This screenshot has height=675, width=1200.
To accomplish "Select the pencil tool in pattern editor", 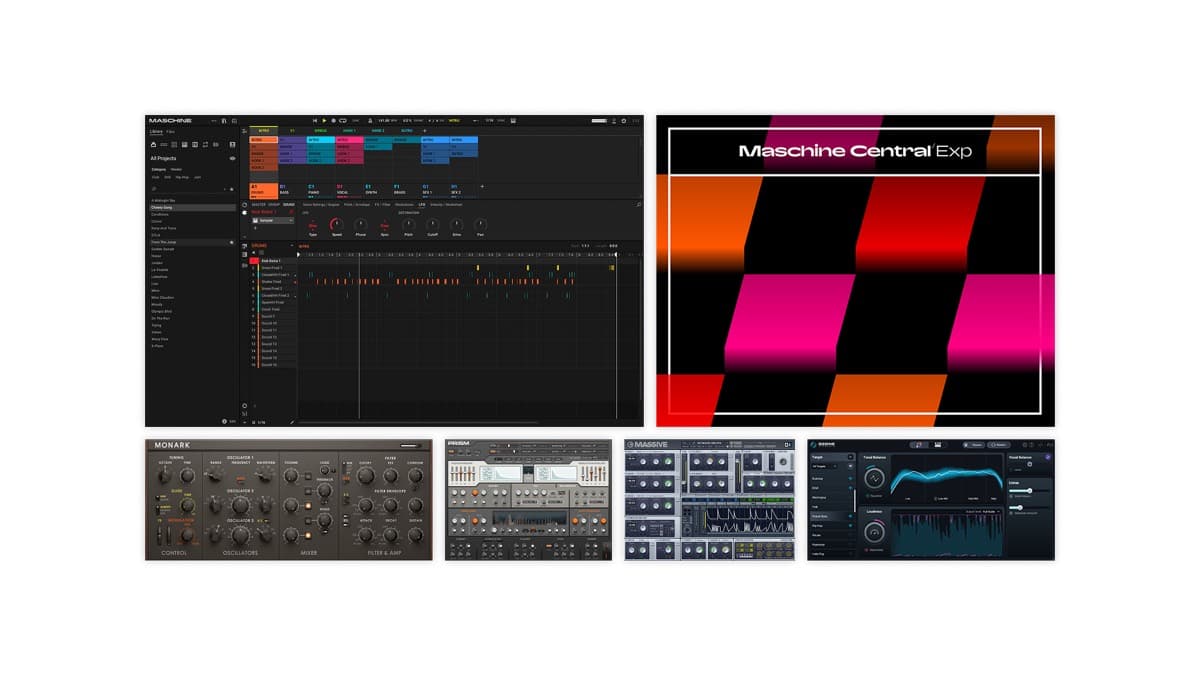I will pos(292,422).
